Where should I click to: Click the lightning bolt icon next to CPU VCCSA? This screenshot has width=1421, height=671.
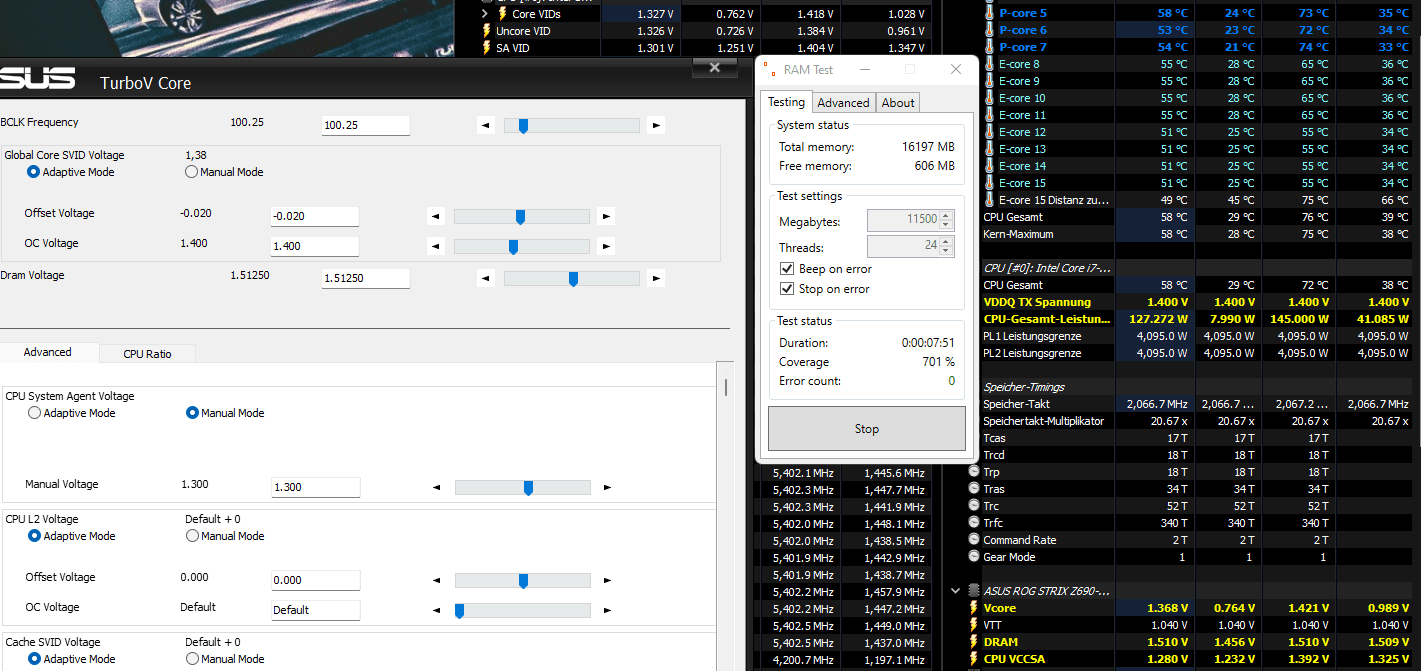974,659
